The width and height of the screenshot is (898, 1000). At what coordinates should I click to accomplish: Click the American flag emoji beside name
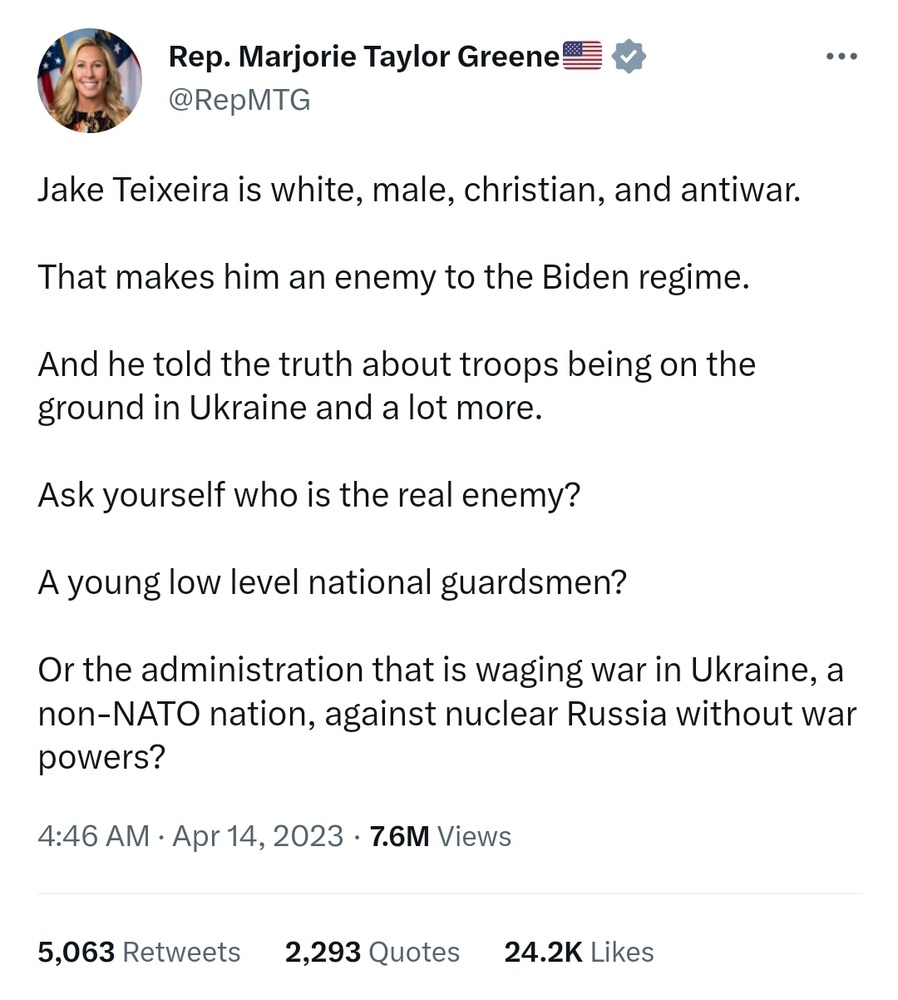(583, 56)
